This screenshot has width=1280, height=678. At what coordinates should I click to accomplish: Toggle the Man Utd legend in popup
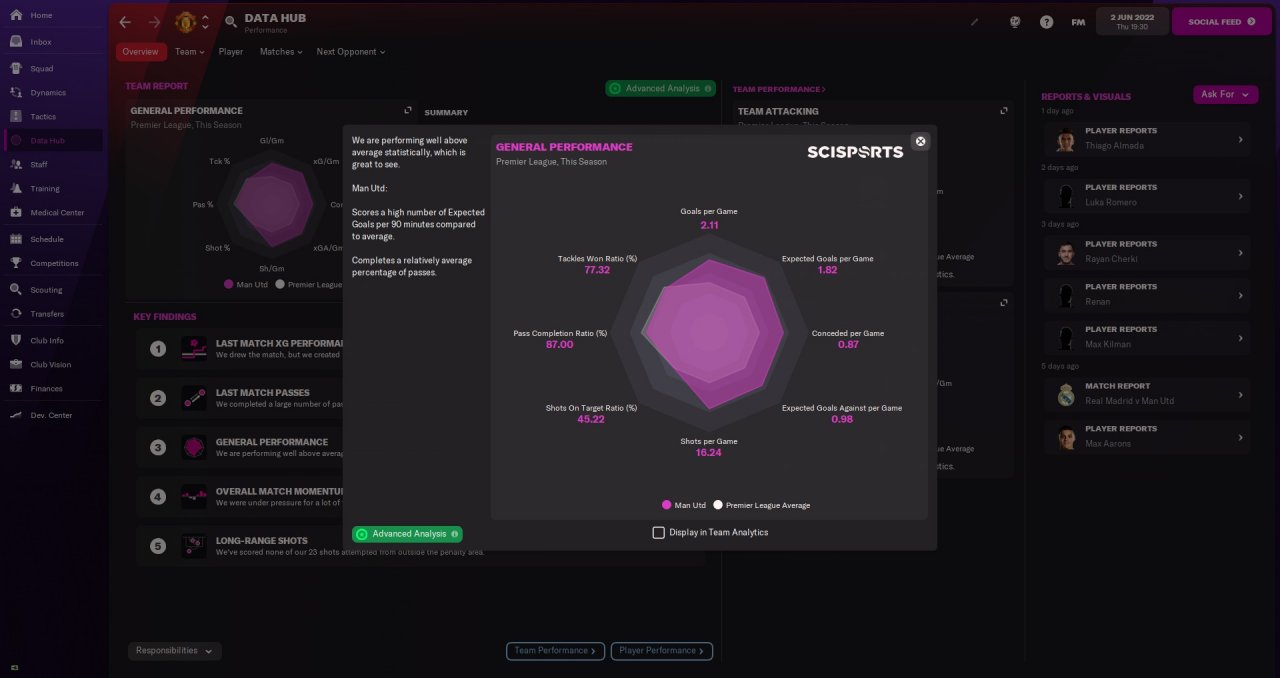click(684, 505)
